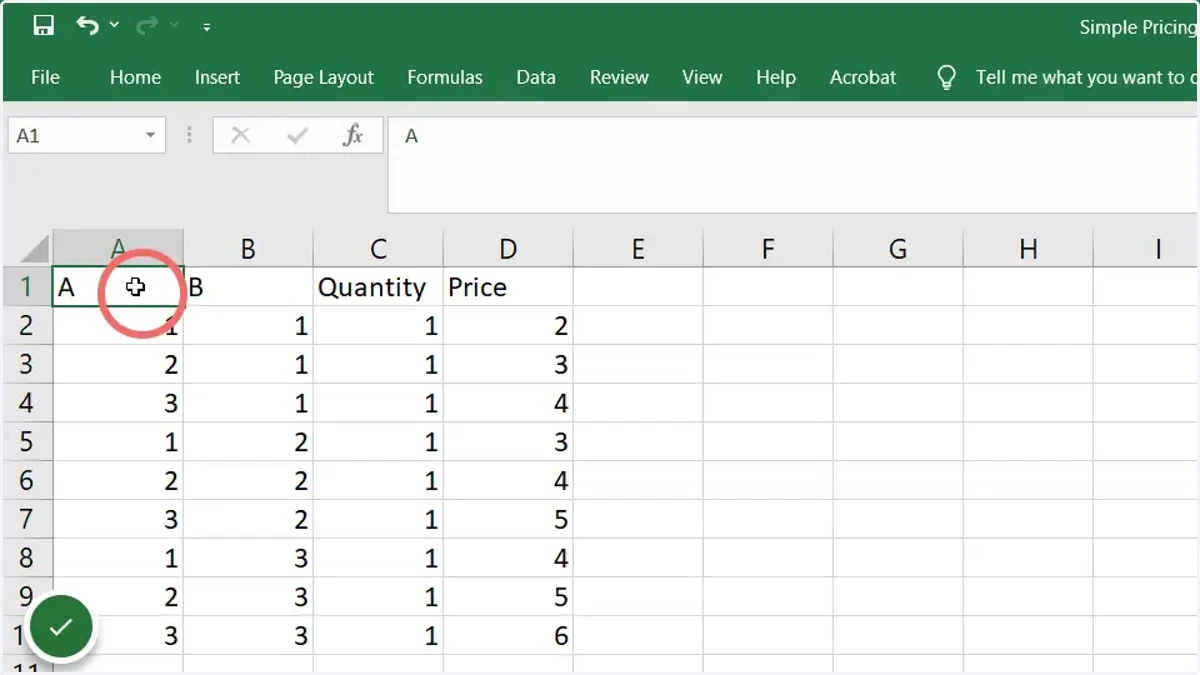Select cell D7 with price 5
1200x675 pixels.
click(508, 520)
